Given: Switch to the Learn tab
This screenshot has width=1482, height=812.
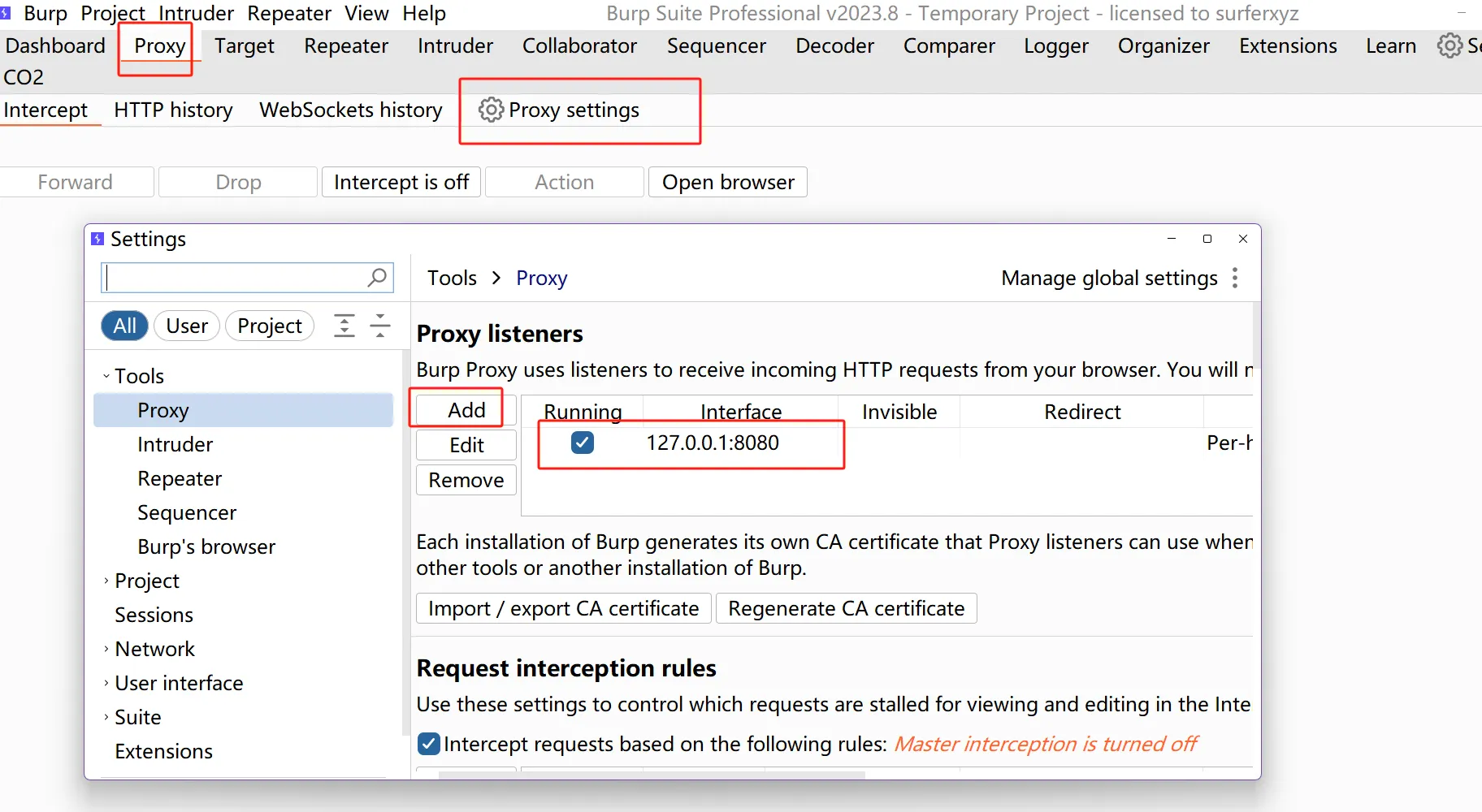Looking at the screenshot, I should [1391, 45].
